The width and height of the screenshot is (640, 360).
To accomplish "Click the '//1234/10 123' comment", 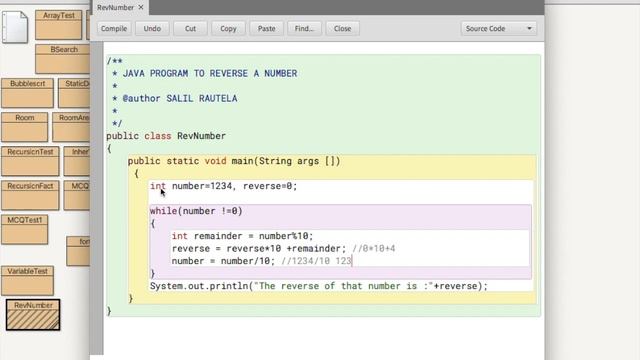I will click(316, 261).
